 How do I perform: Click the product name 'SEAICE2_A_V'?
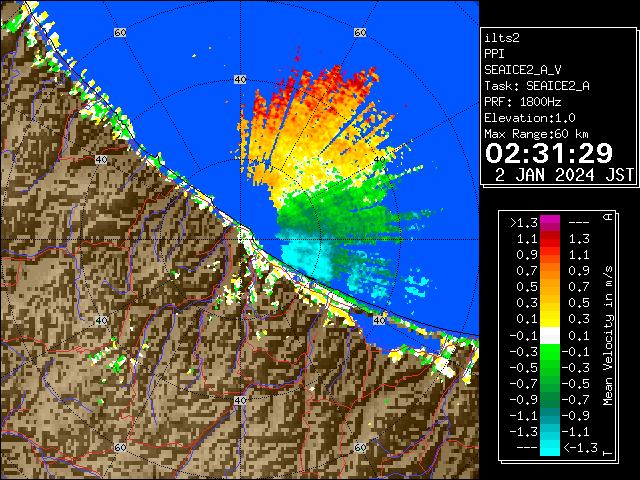click(x=523, y=70)
